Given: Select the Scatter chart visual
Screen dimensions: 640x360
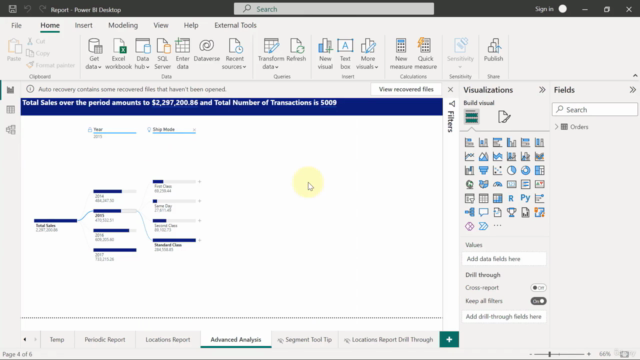Looking at the screenshot, I should [x=498, y=170].
